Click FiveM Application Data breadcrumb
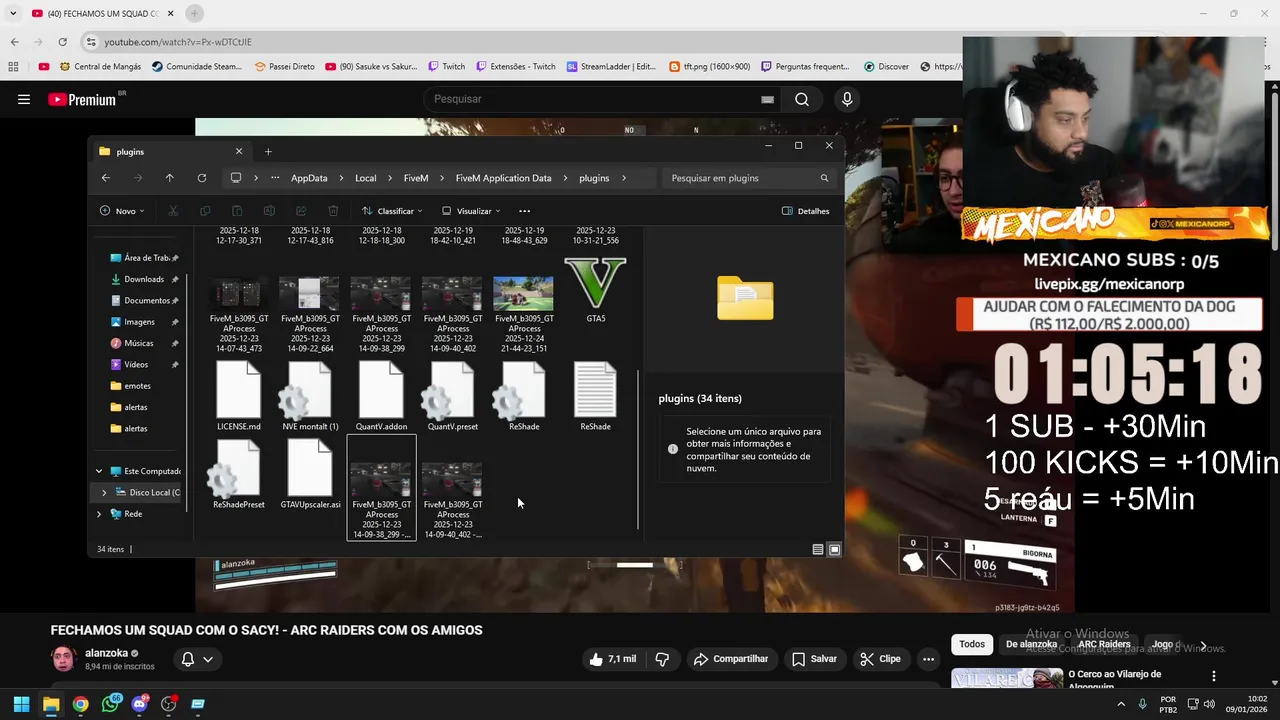Screen dimensions: 1280x720 click(x=503, y=178)
